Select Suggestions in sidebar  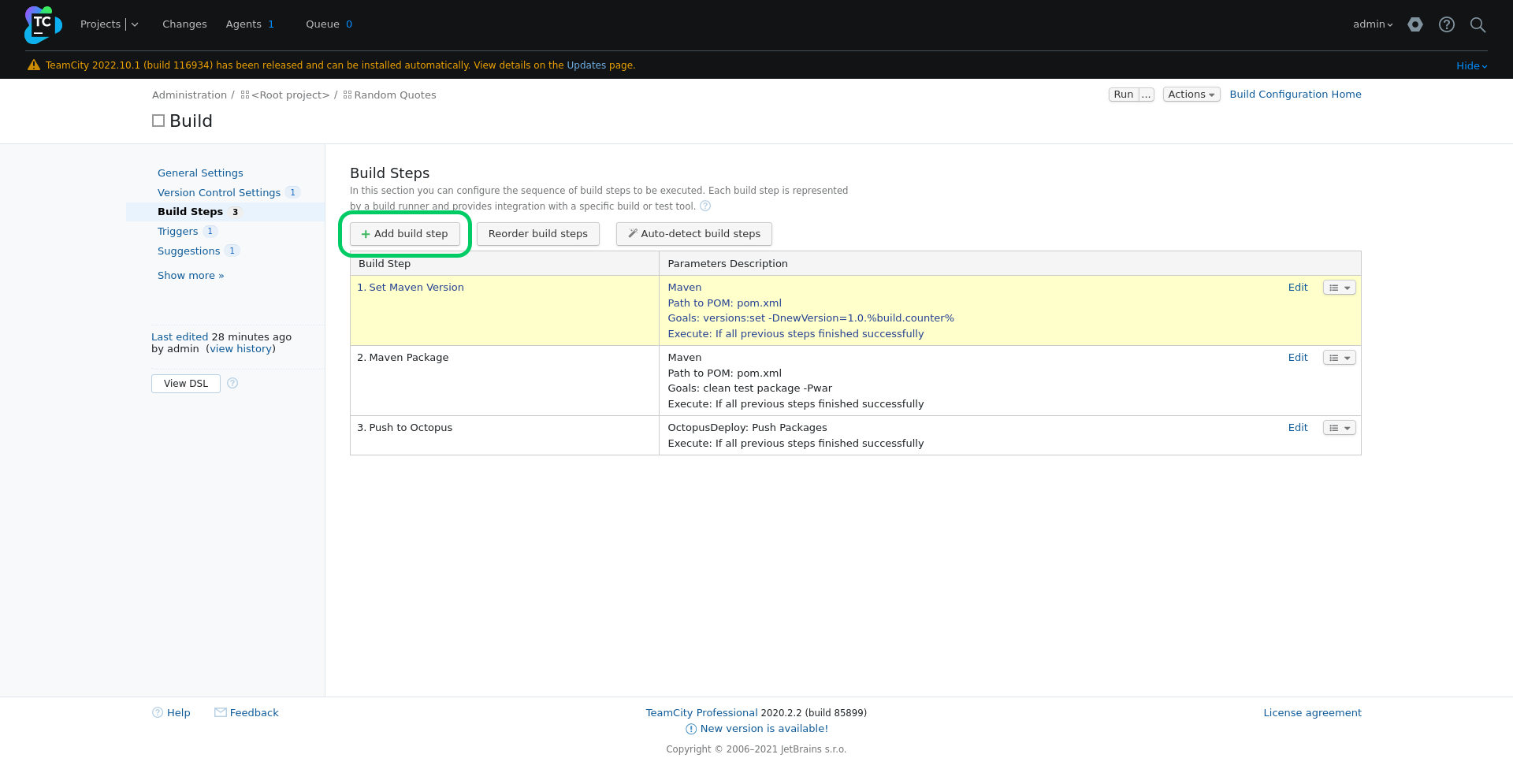click(x=188, y=251)
